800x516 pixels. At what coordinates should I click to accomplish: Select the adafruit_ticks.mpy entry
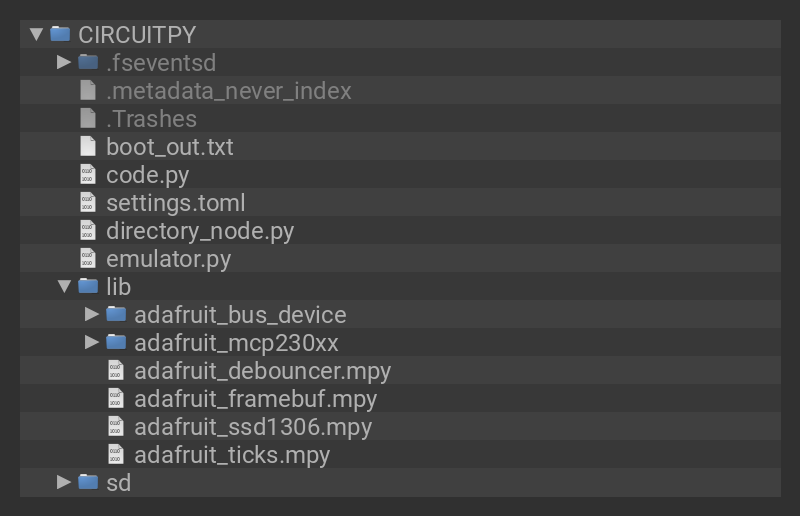coord(232,455)
